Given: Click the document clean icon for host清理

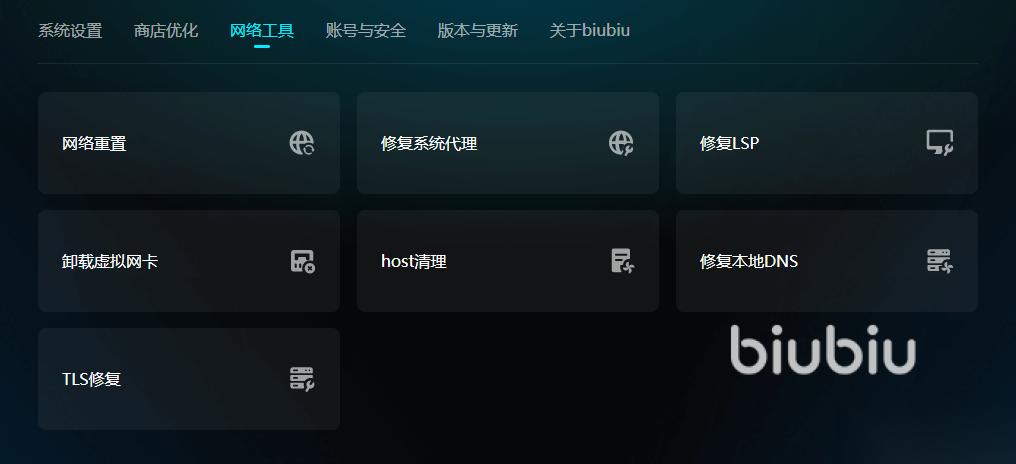Looking at the screenshot, I should [622, 261].
